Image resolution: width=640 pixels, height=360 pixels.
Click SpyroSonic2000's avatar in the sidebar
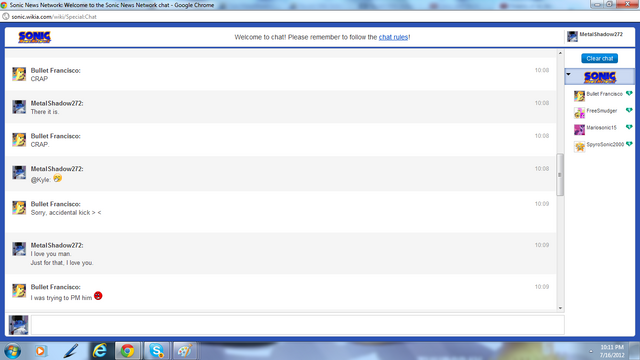coord(579,147)
